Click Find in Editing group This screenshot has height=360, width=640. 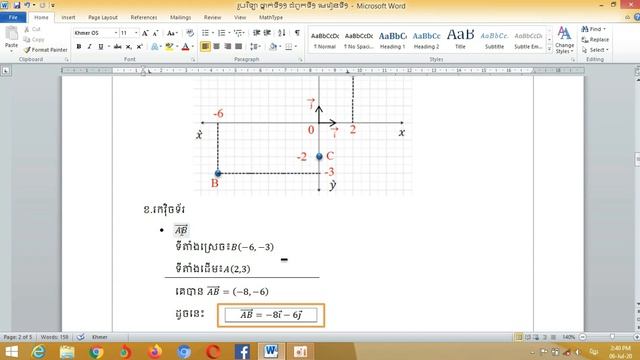(594, 29)
